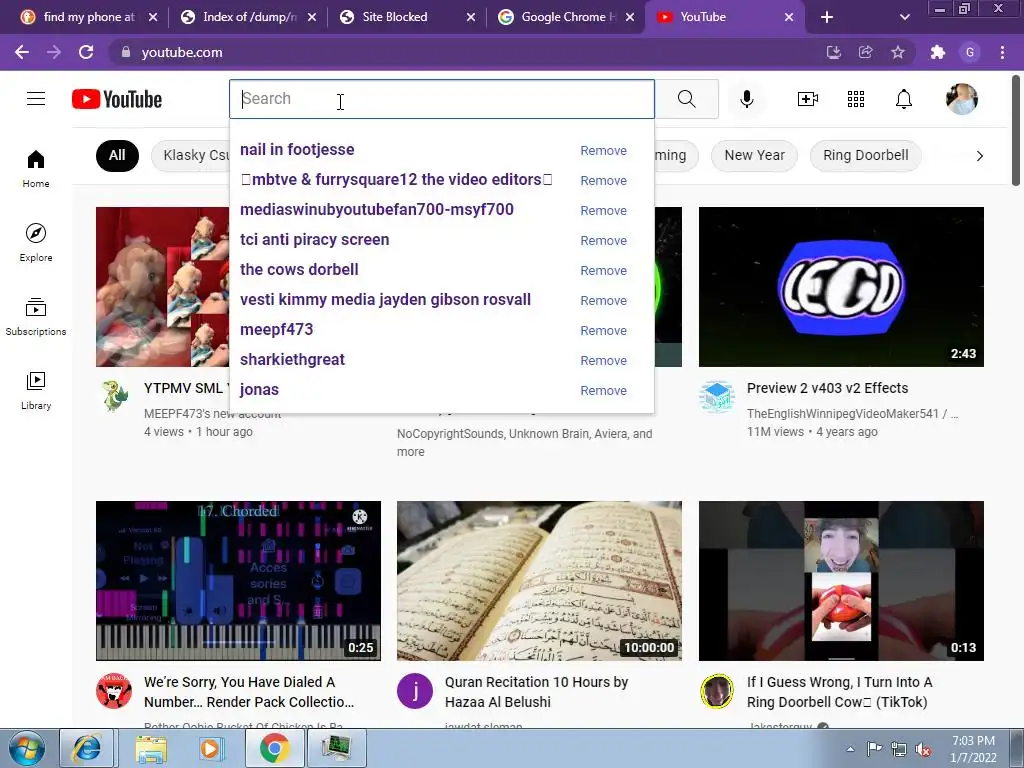The image size is (1024, 768).
Task: Open the tab search dropdown arrow
Action: (x=904, y=17)
